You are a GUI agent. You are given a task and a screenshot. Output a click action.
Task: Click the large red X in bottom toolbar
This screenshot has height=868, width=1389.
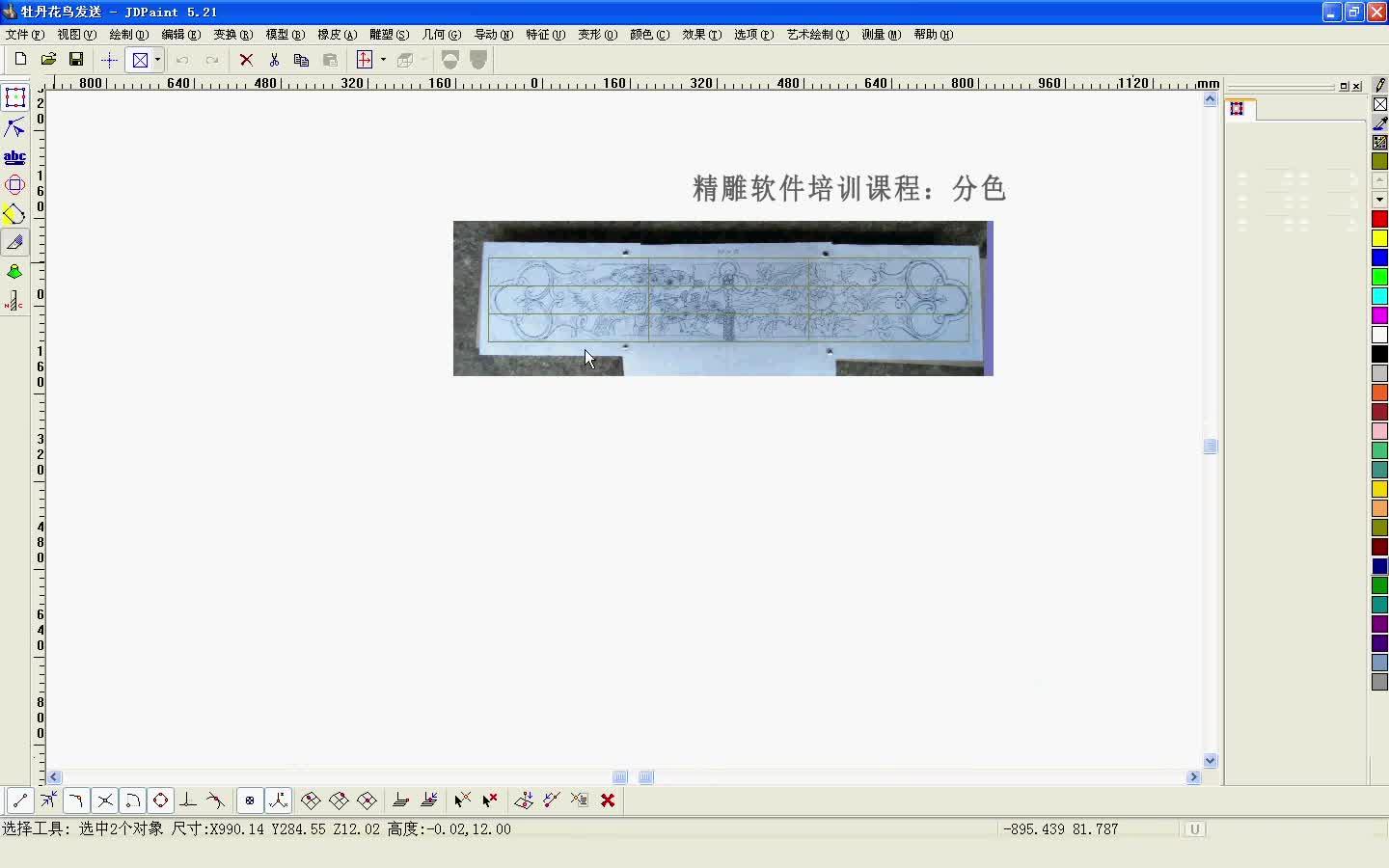pos(608,800)
